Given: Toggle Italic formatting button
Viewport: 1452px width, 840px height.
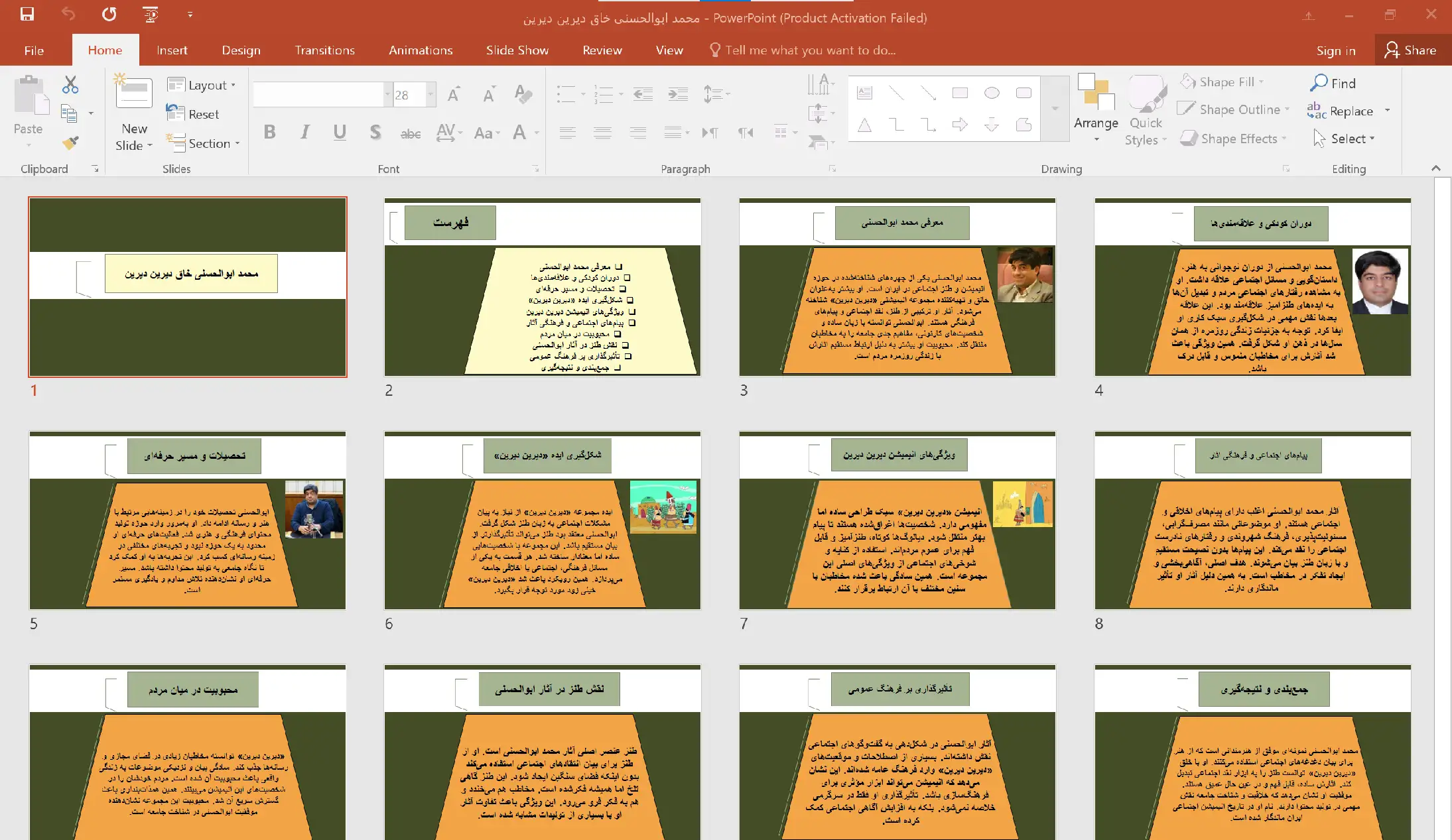Looking at the screenshot, I should [304, 132].
